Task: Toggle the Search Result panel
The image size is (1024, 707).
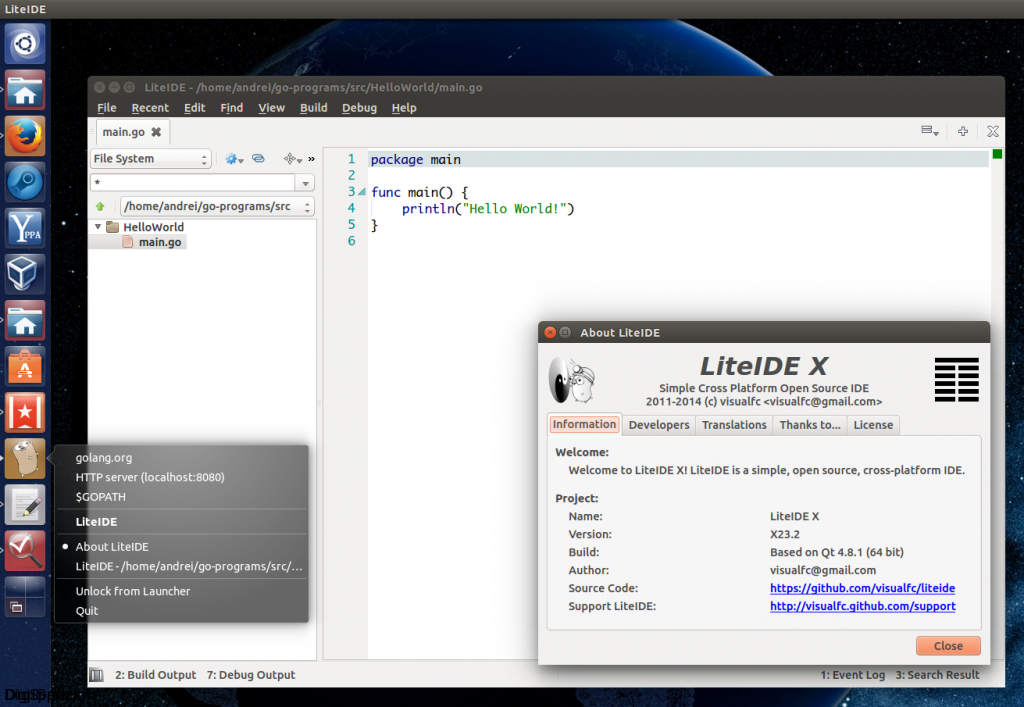Action: (937, 674)
